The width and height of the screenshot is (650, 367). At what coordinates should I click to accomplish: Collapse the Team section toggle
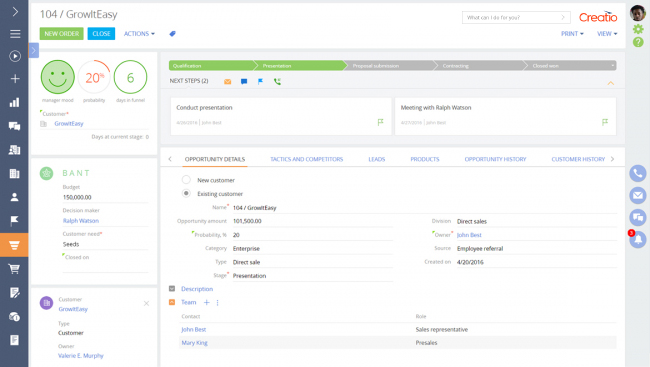pyautogui.click(x=172, y=302)
